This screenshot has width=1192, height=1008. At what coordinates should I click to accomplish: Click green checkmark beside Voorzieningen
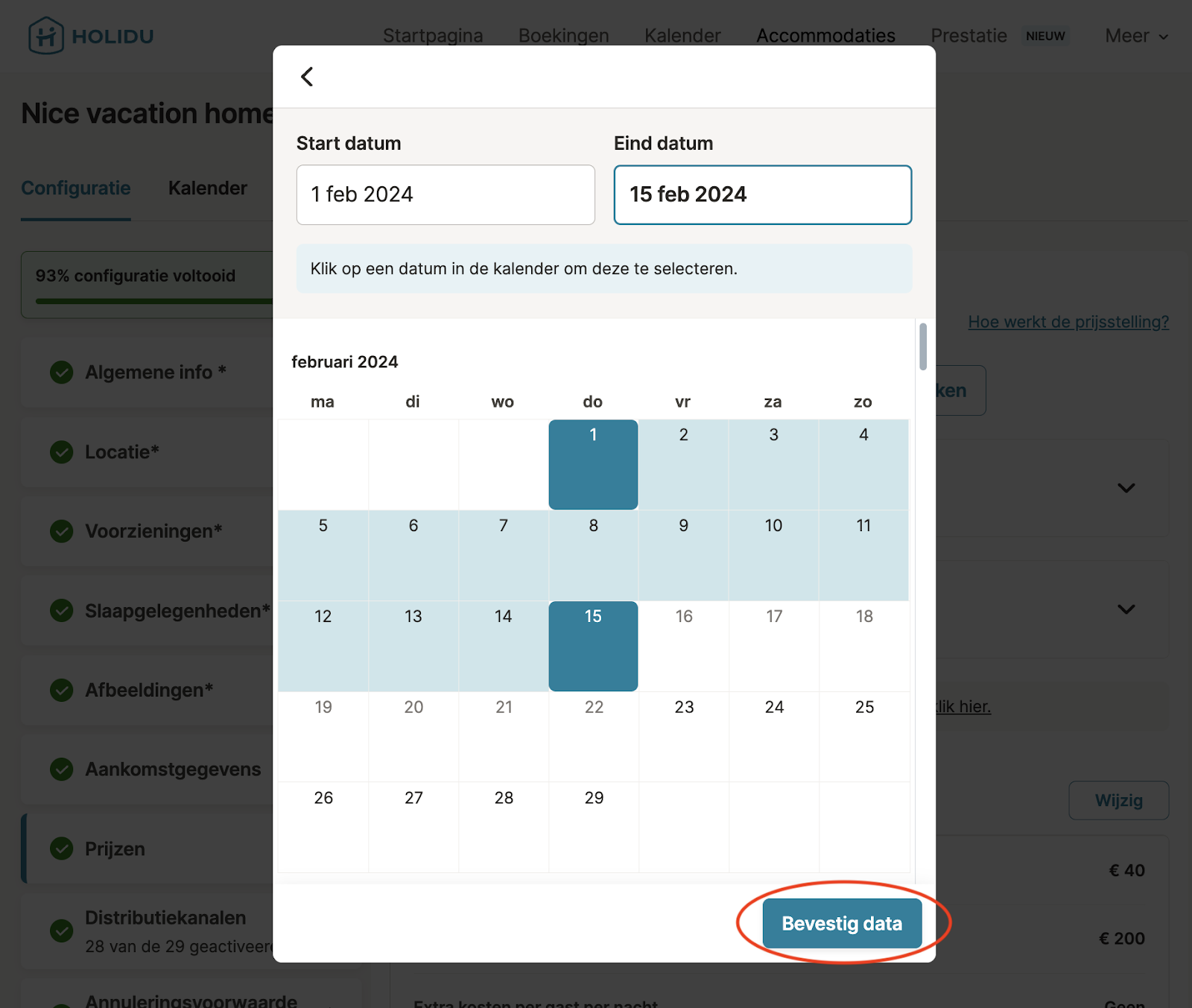click(x=61, y=531)
